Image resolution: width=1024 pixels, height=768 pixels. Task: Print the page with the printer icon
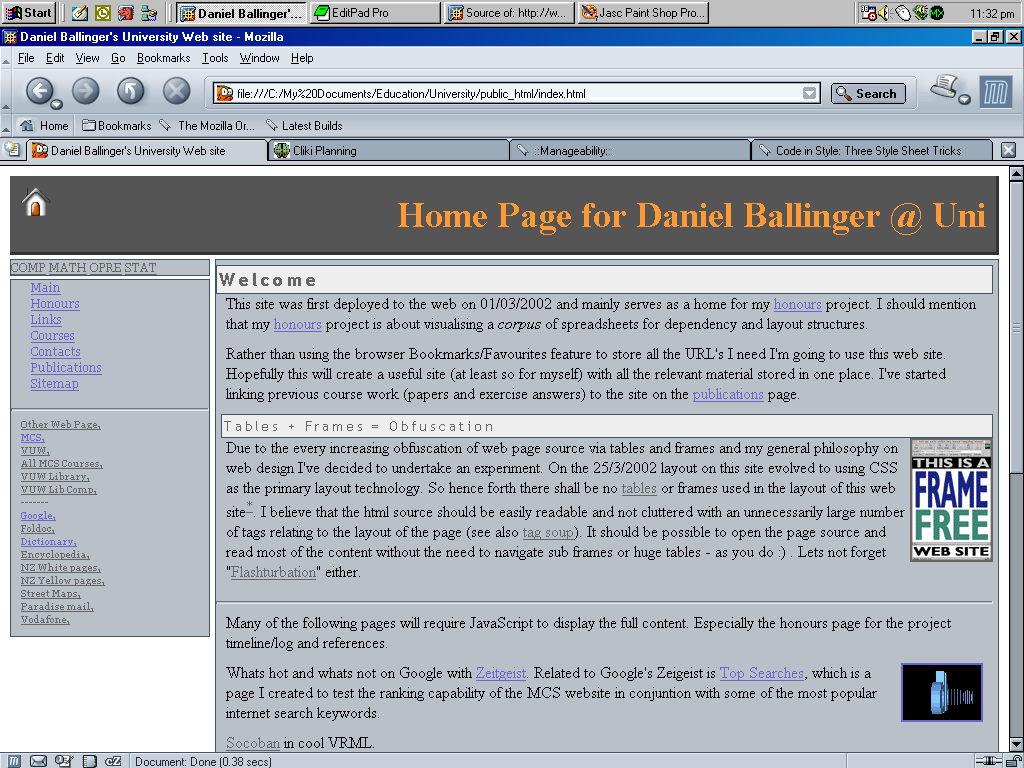[x=943, y=87]
